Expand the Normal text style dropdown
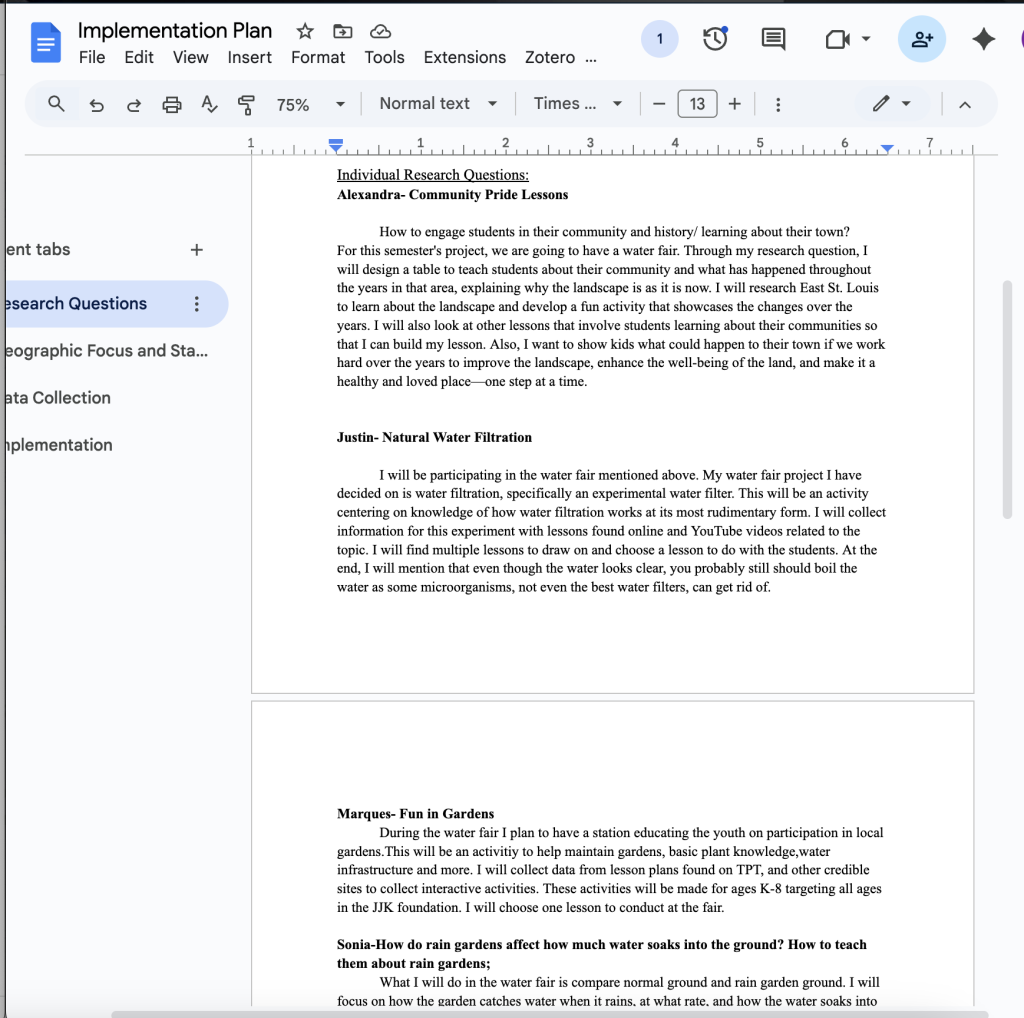 click(438, 104)
